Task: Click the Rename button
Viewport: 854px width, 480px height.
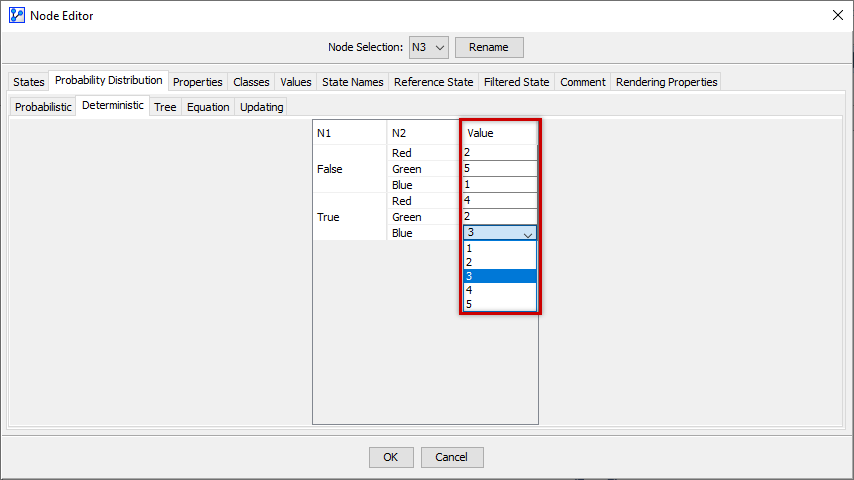Action: [x=489, y=47]
